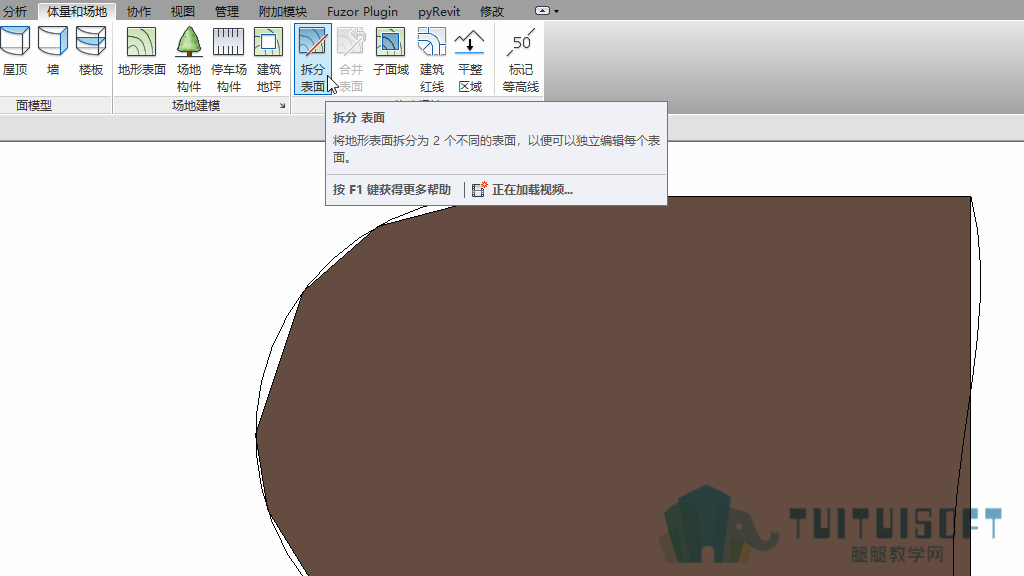The height and width of the screenshot is (576, 1024).
Task: Click the 地形表面 (Toposurface) tool
Action: coord(142,52)
